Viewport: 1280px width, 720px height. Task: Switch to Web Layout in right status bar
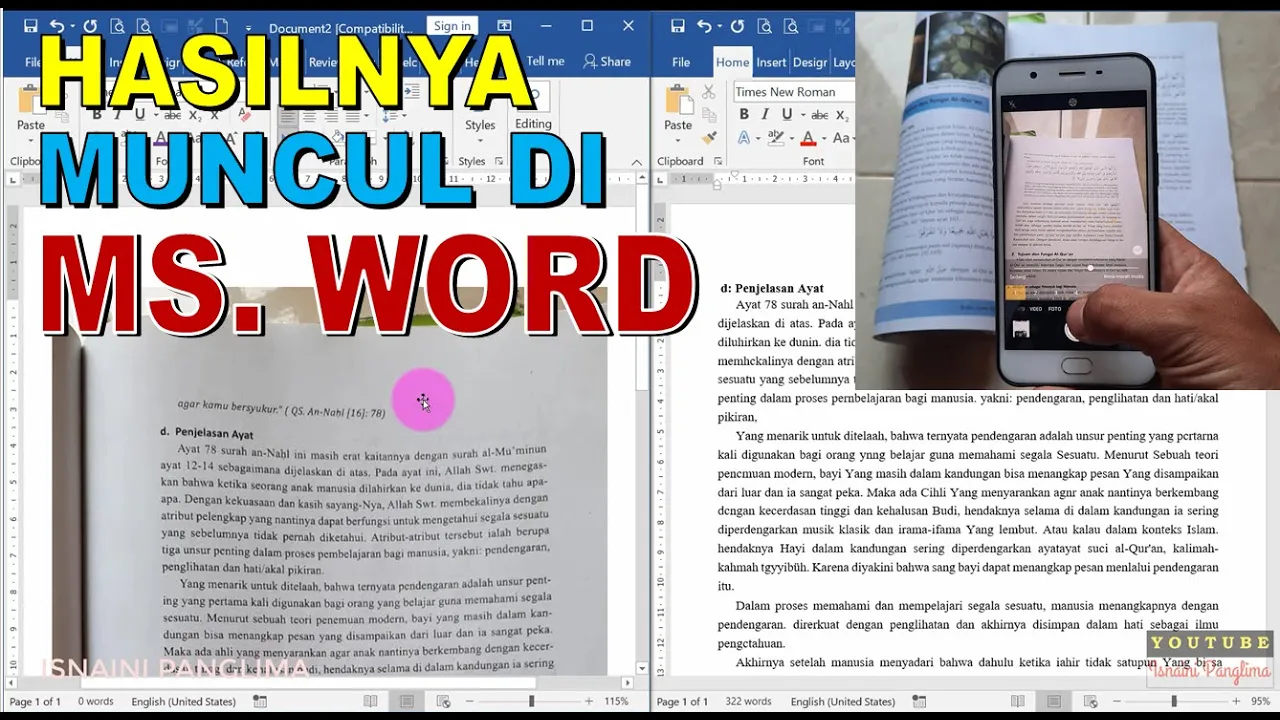click(x=1090, y=702)
